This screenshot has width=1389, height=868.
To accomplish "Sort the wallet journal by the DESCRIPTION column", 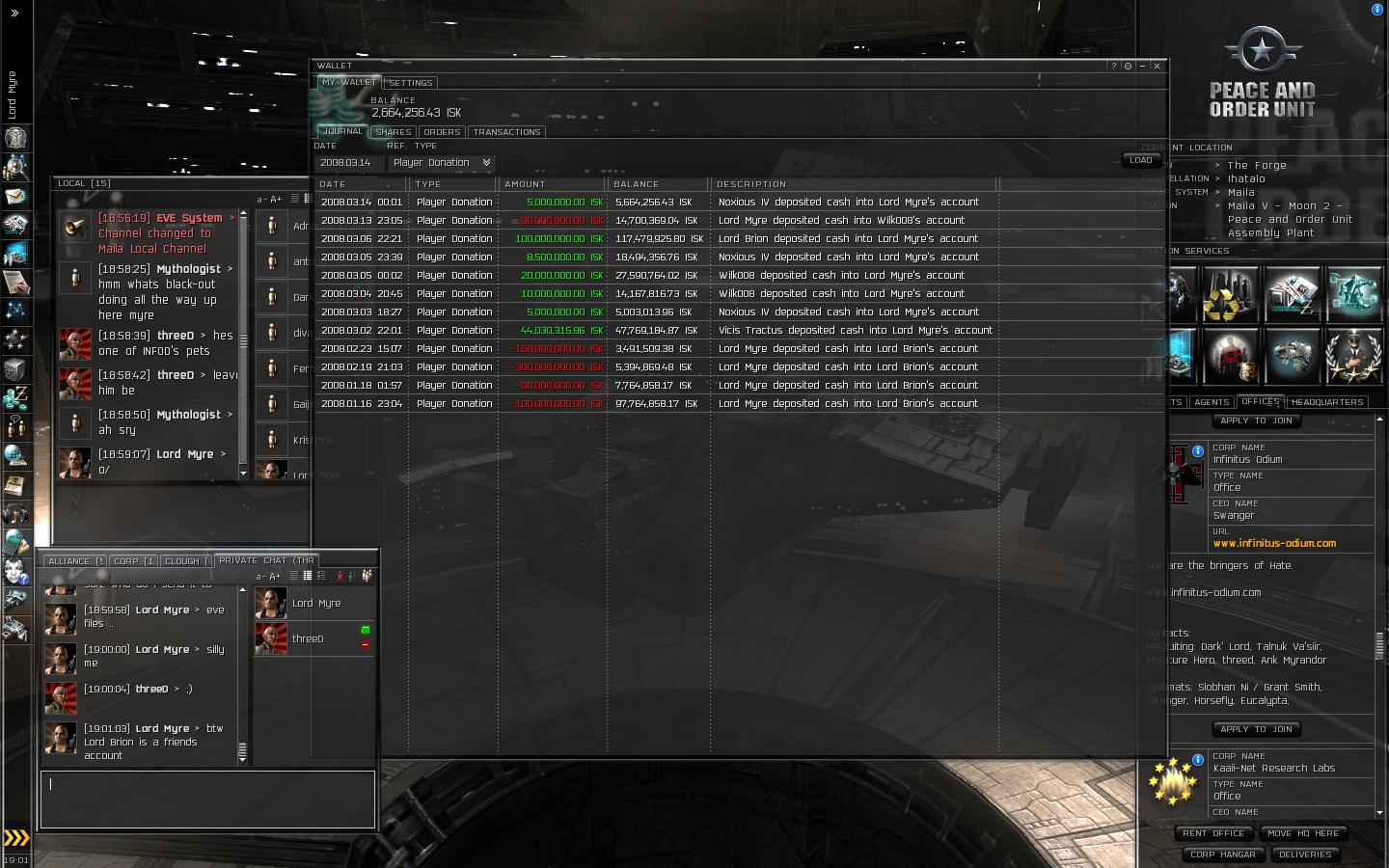I will pyautogui.click(x=855, y=184).
